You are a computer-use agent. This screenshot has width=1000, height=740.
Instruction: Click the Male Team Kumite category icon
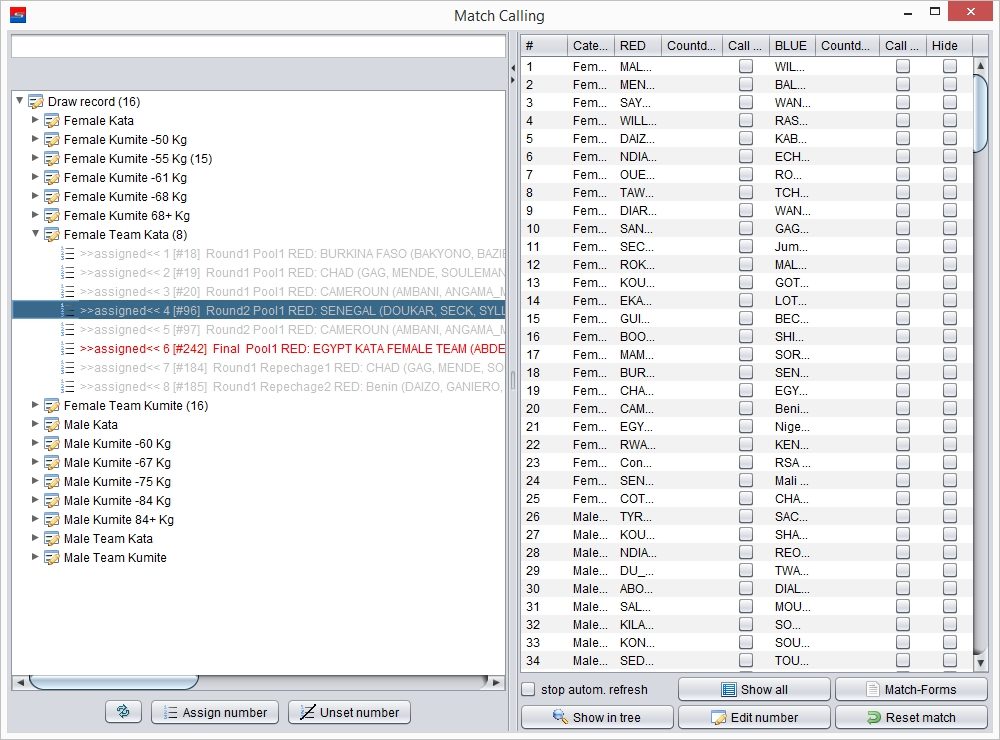[52, 558]
